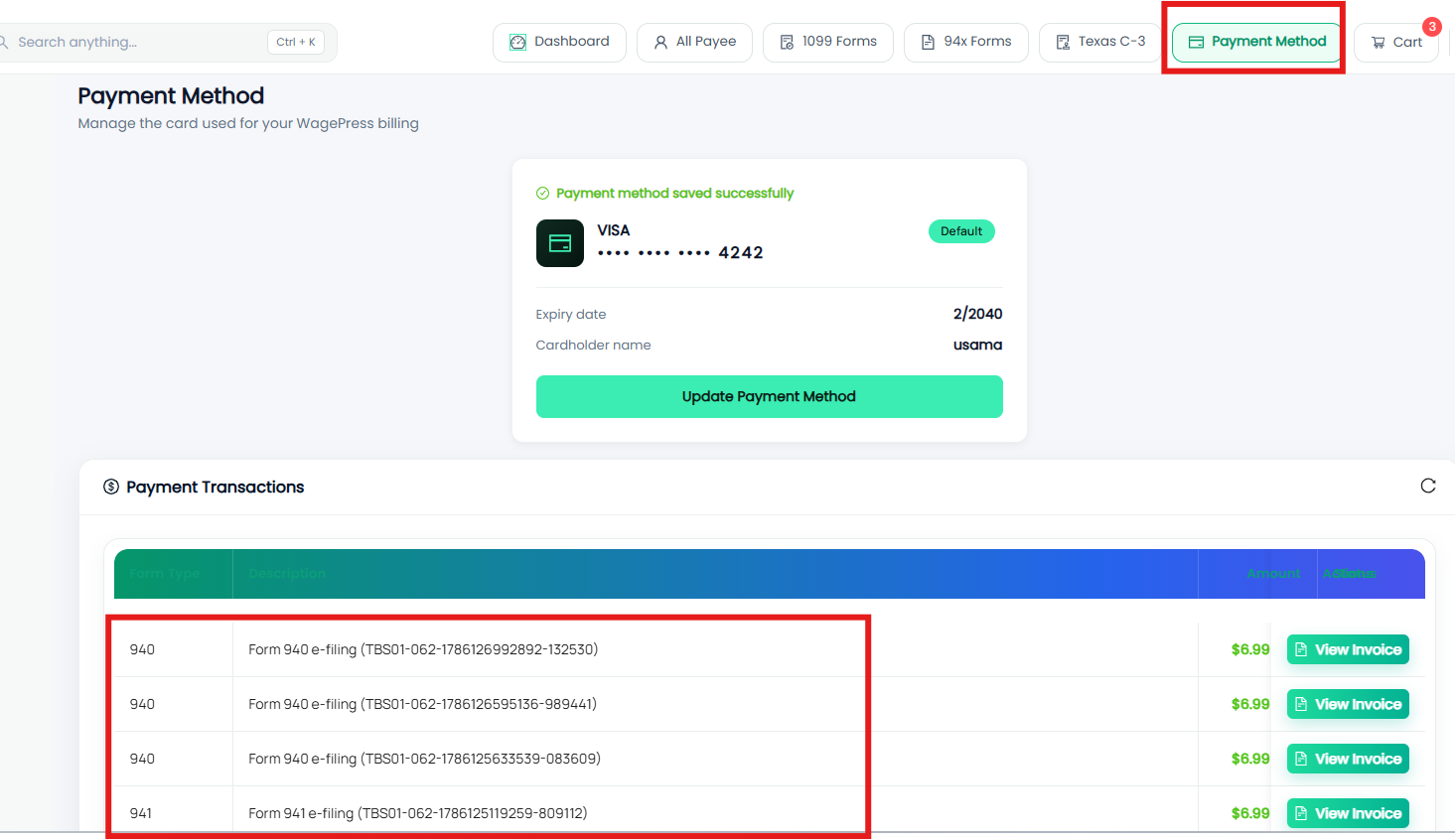Screen dimensions: 1455x840
Task: Click the file icon on 94x Forms
Action: tap(928, 42)
